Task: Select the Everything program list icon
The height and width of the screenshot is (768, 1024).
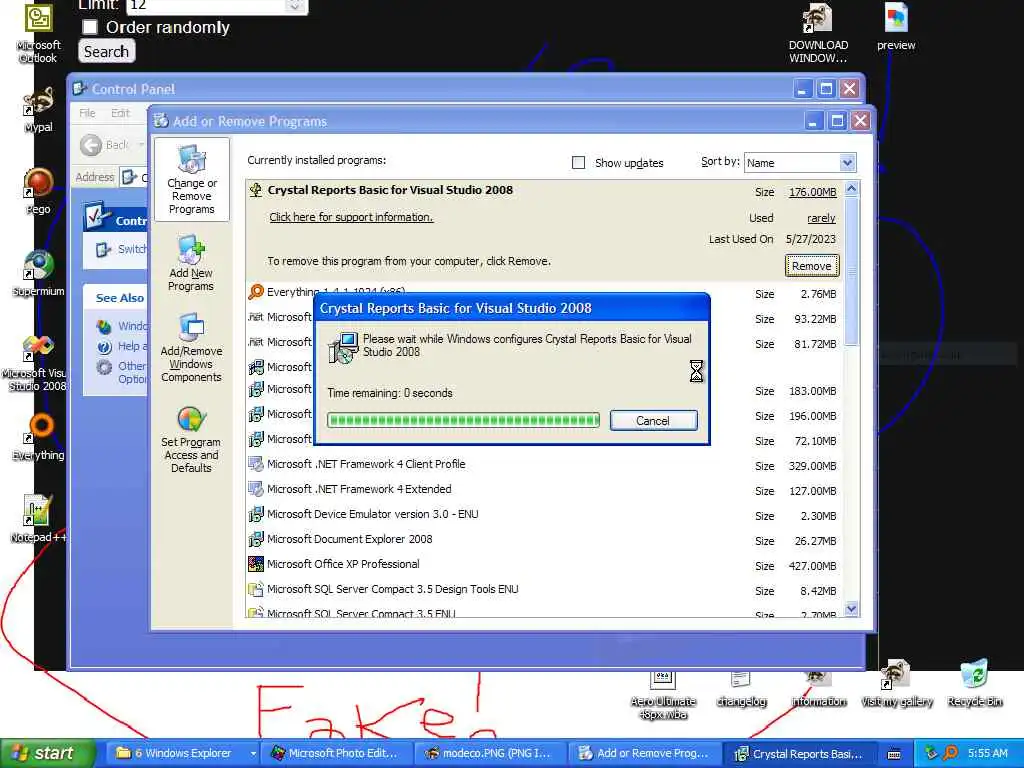Action: click(256, 292)
